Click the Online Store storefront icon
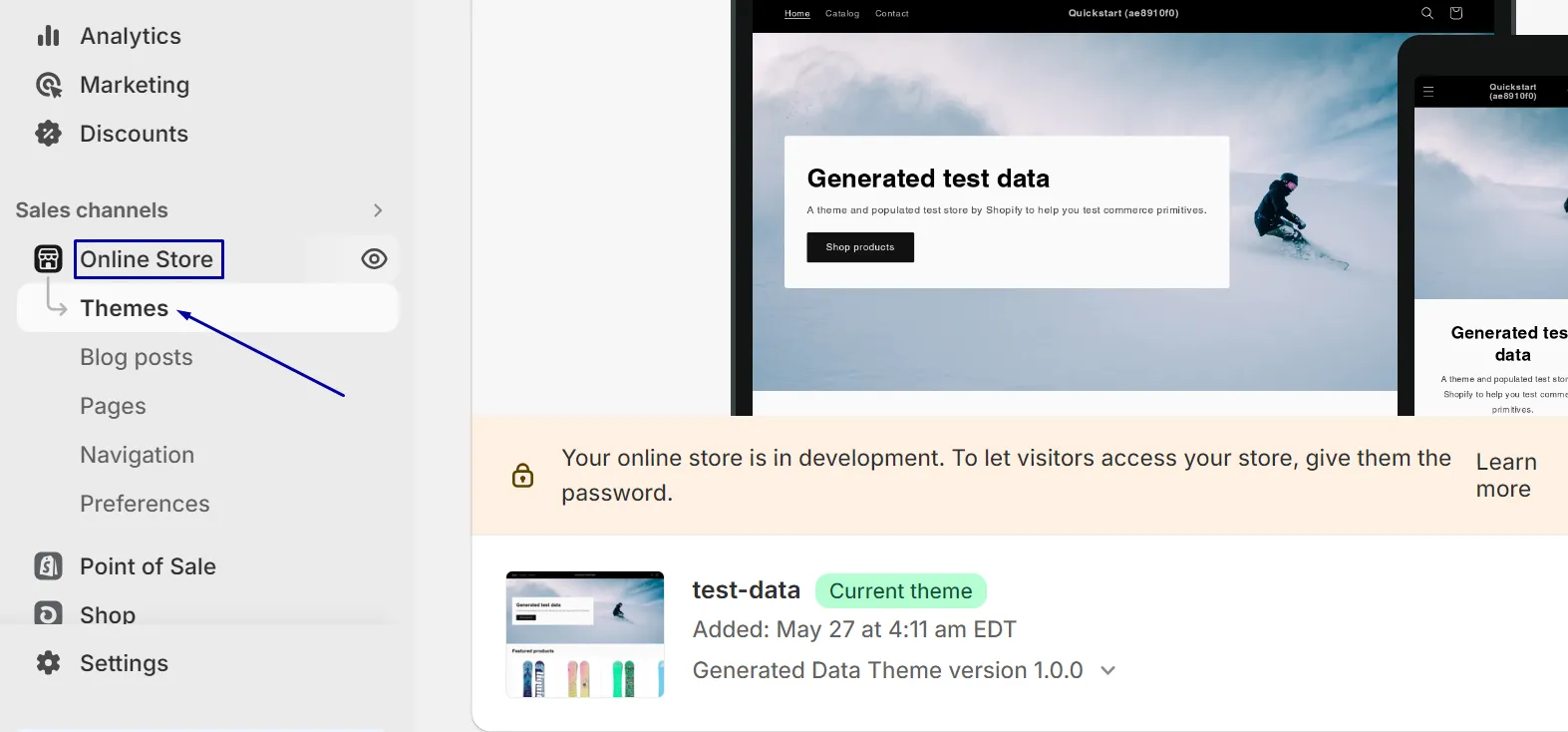 point(48,259)
